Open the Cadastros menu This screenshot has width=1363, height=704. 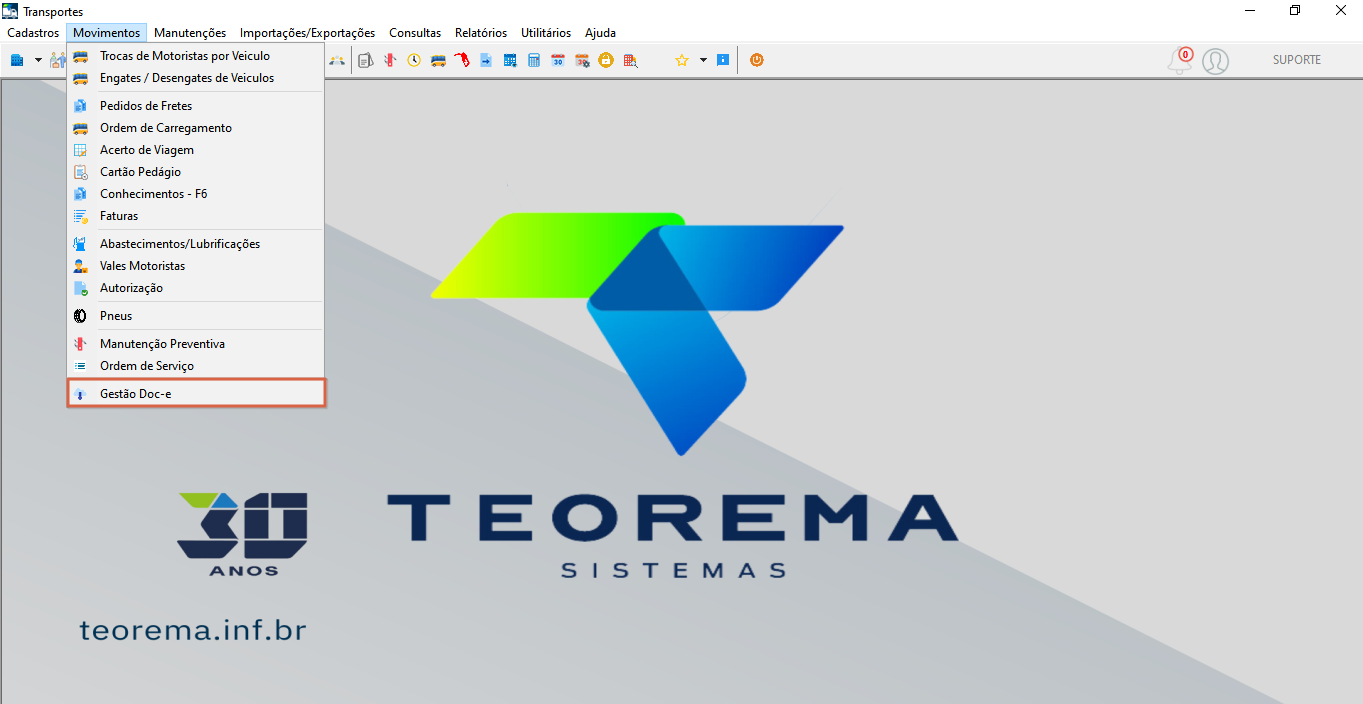pos(33,33)
